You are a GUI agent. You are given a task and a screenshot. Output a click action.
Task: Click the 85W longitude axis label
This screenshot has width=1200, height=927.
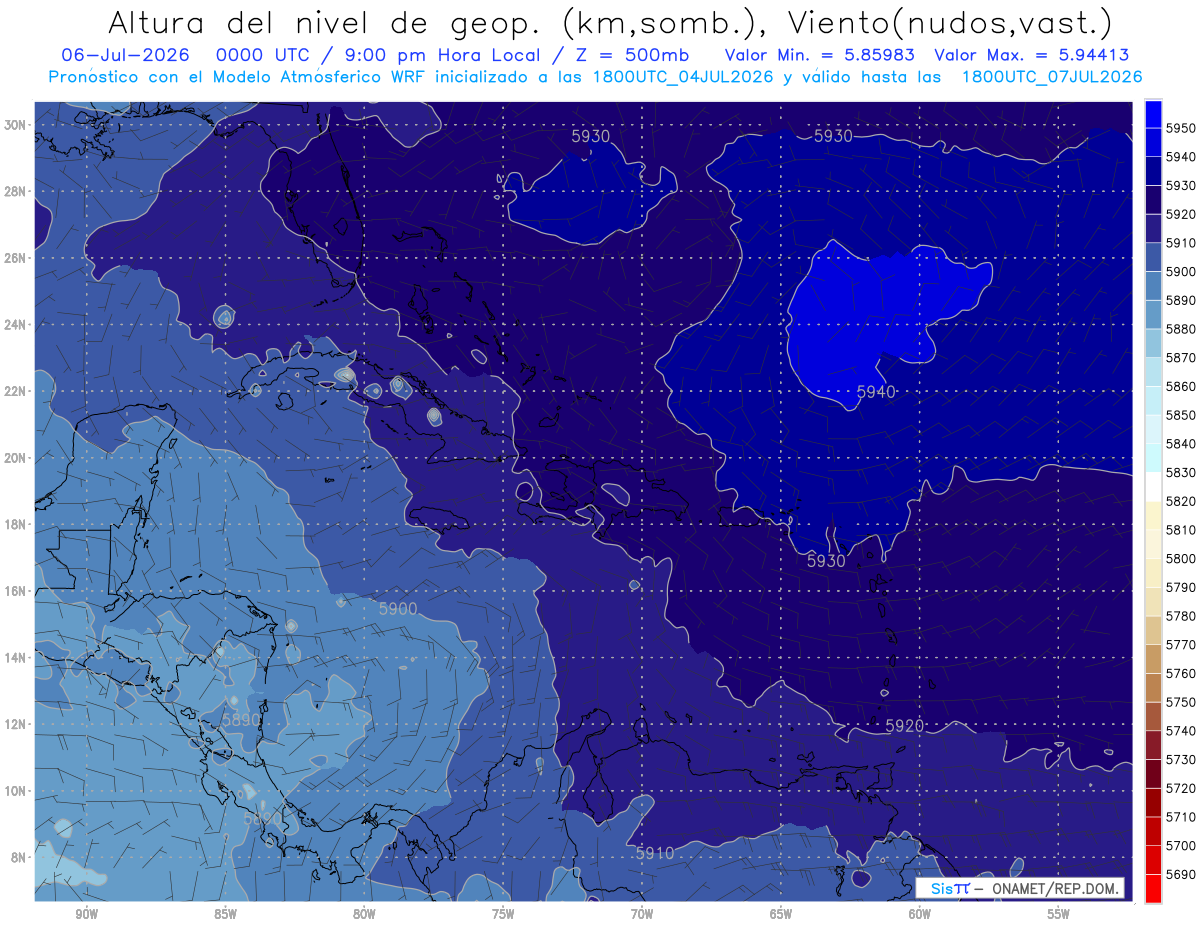pyautogui.click(x=225, y=914)
